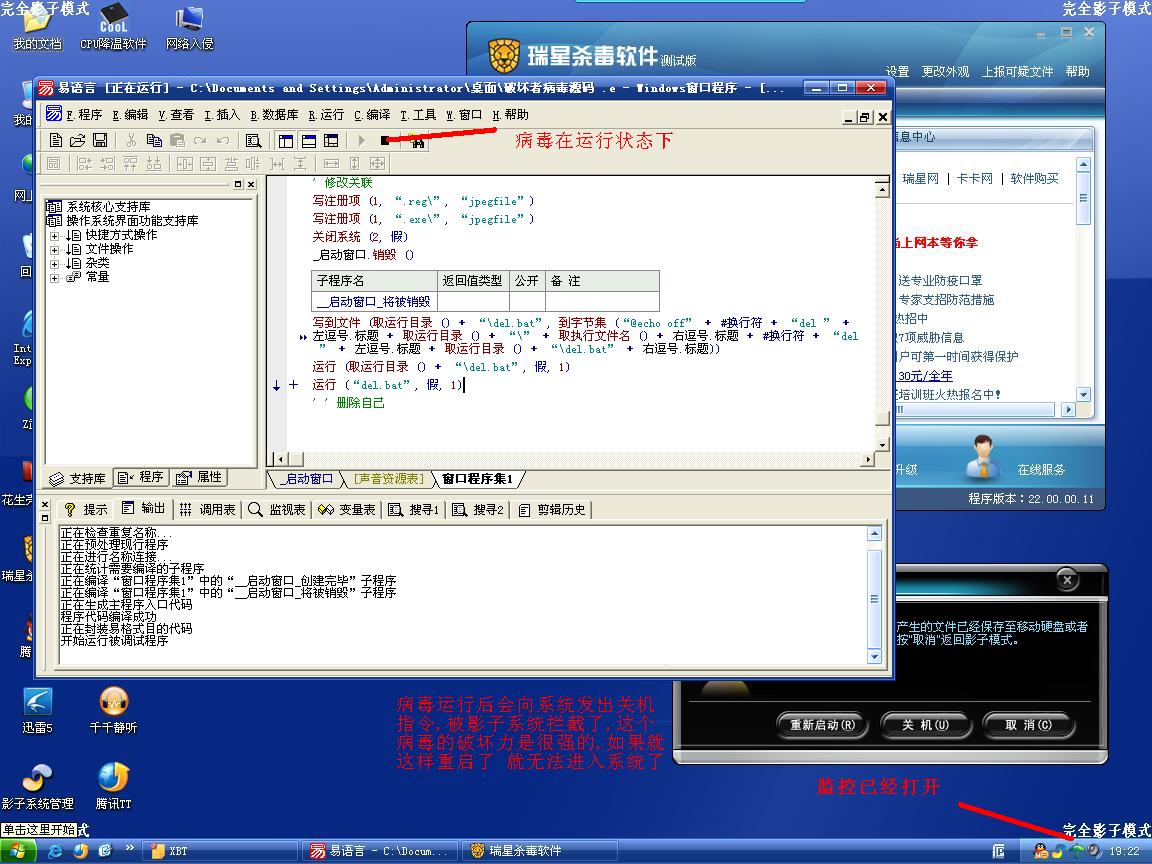The image size is (1152, 864).
Task: Toggle the left work panel layout icon
Action: click(x=287, y=140)
